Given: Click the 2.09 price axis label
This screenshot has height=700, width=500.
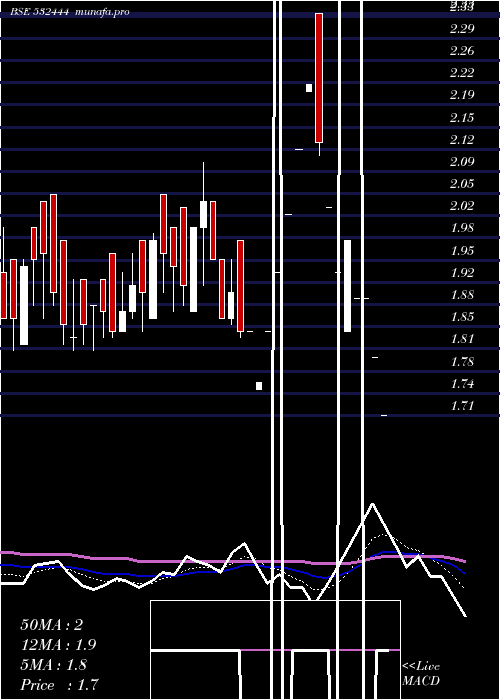Looking at the screenshot, I should pyautogui.click(x=462, y=162).
